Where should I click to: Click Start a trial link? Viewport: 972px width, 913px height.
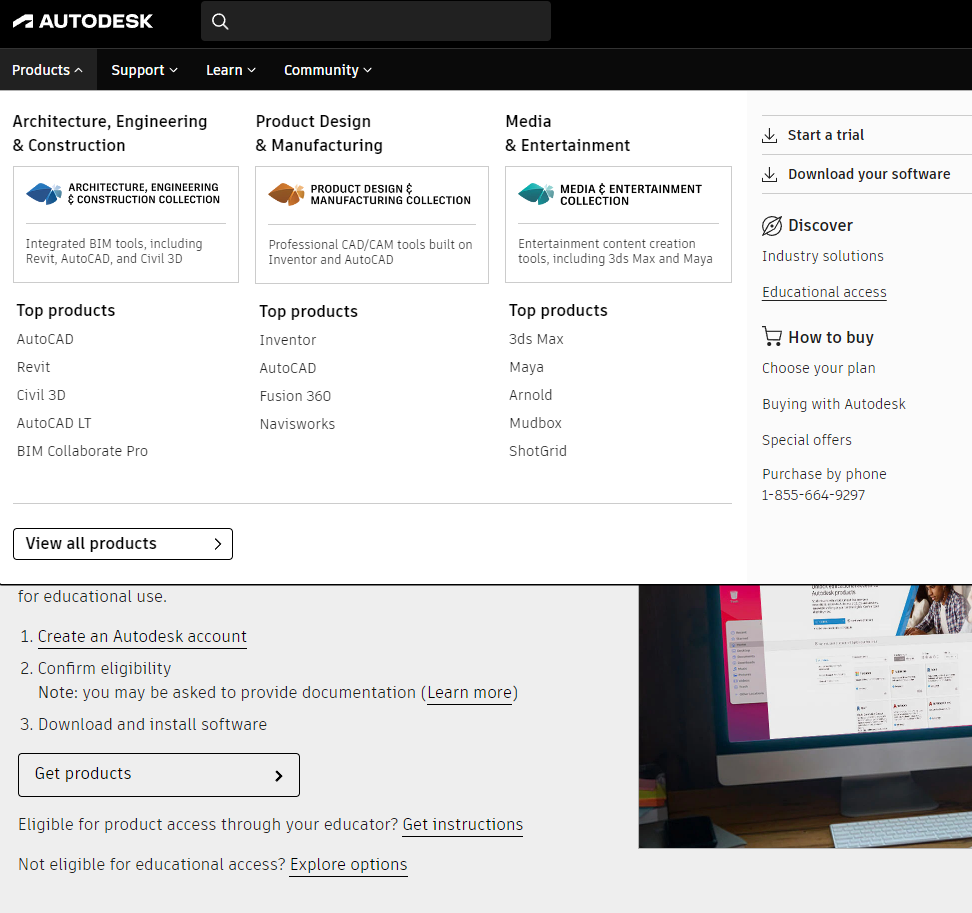[826, 135]
